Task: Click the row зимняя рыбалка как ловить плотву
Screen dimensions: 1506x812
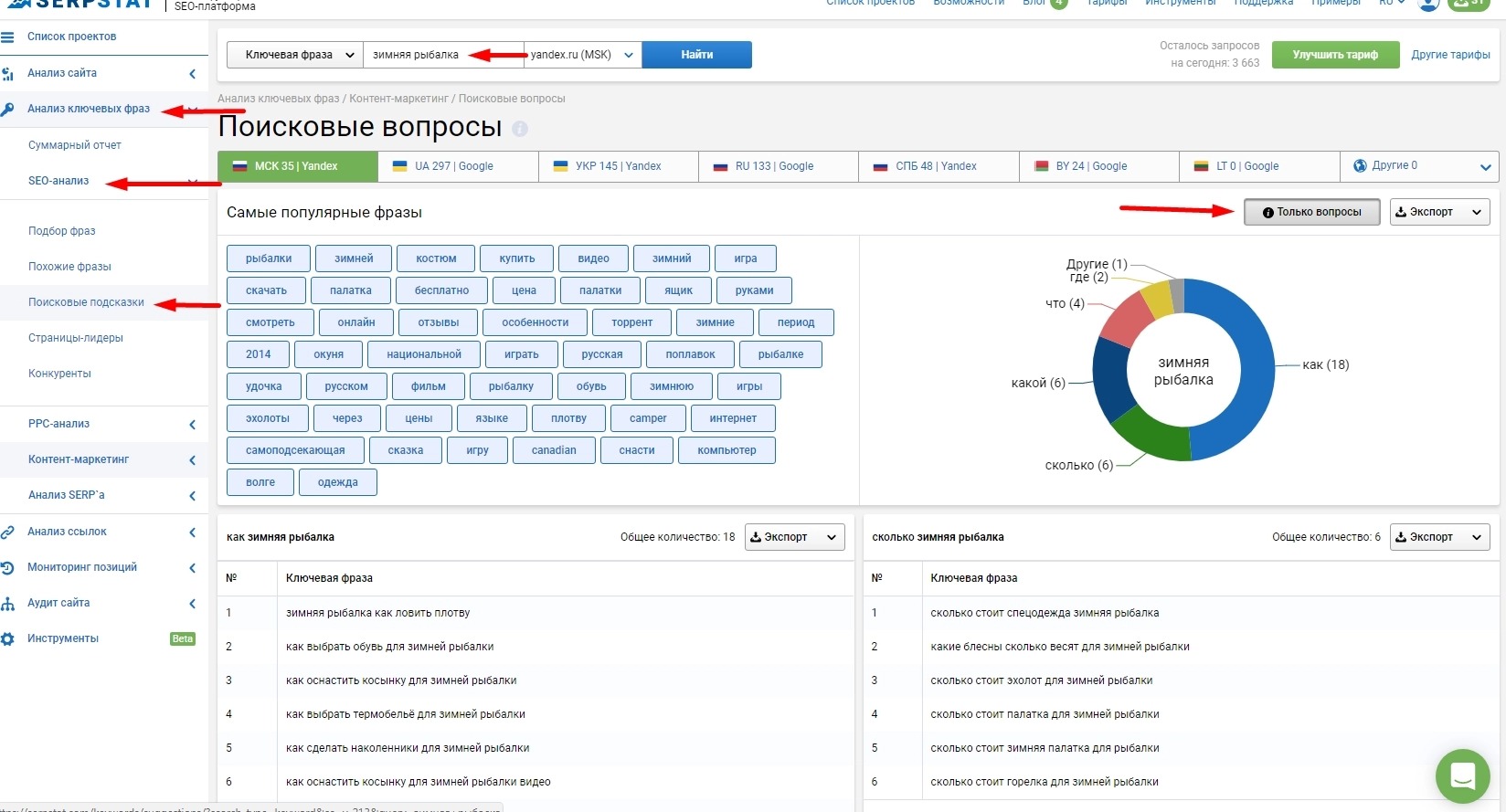Action: (x=536, y=613)
